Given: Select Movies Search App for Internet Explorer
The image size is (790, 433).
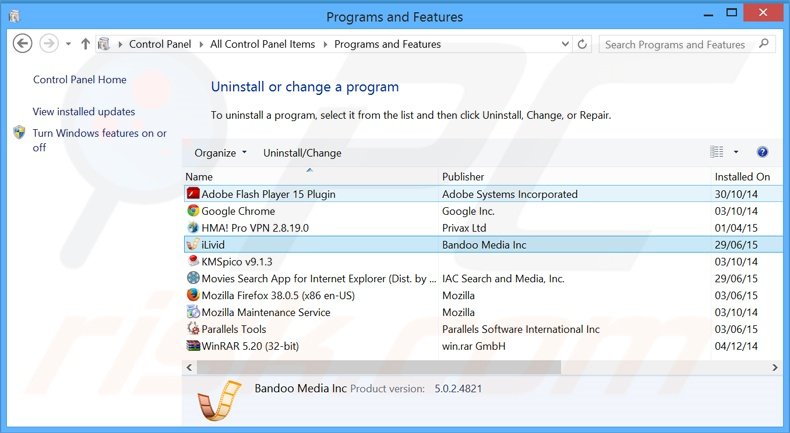Looking at the screenshot, I should point(483,278).
